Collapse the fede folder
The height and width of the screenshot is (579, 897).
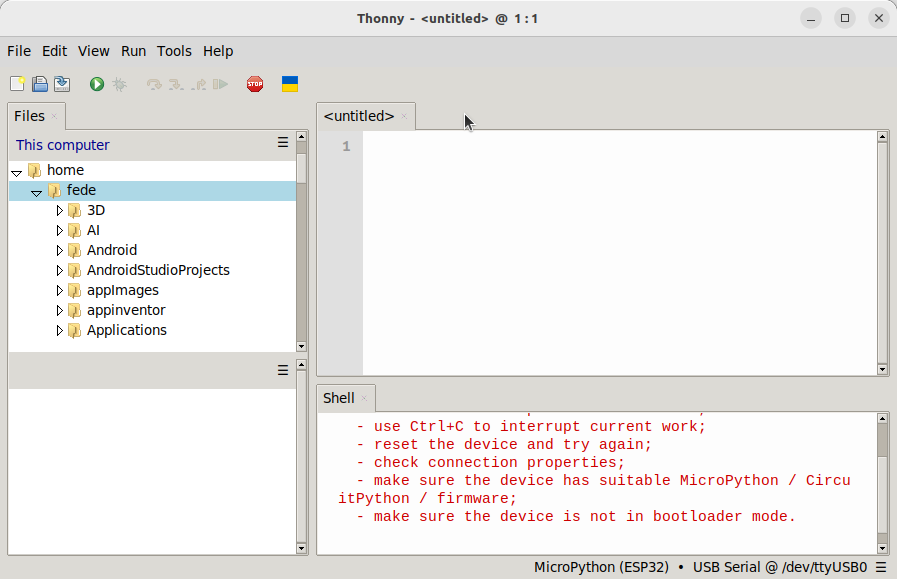[x=37, y=192]
